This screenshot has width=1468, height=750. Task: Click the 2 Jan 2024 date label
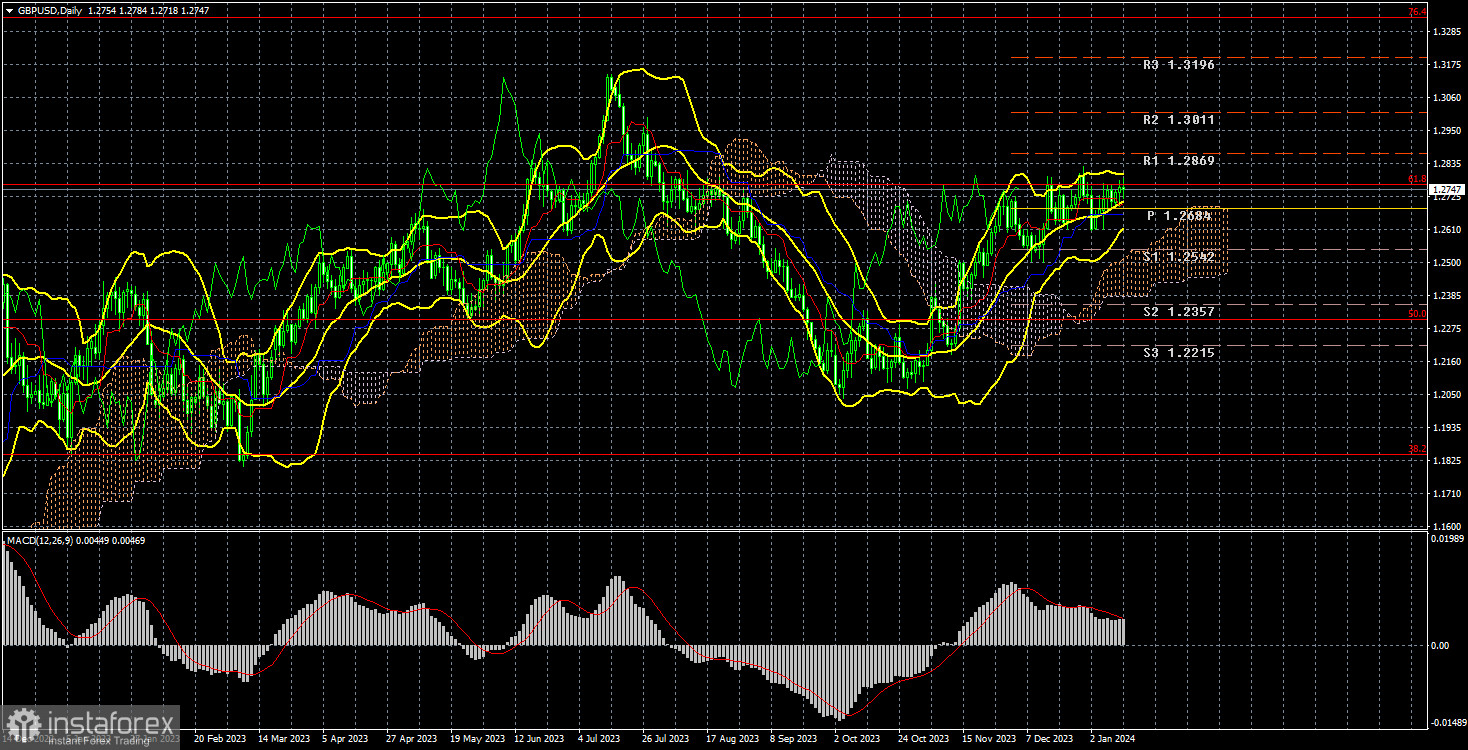(1112, 739)
